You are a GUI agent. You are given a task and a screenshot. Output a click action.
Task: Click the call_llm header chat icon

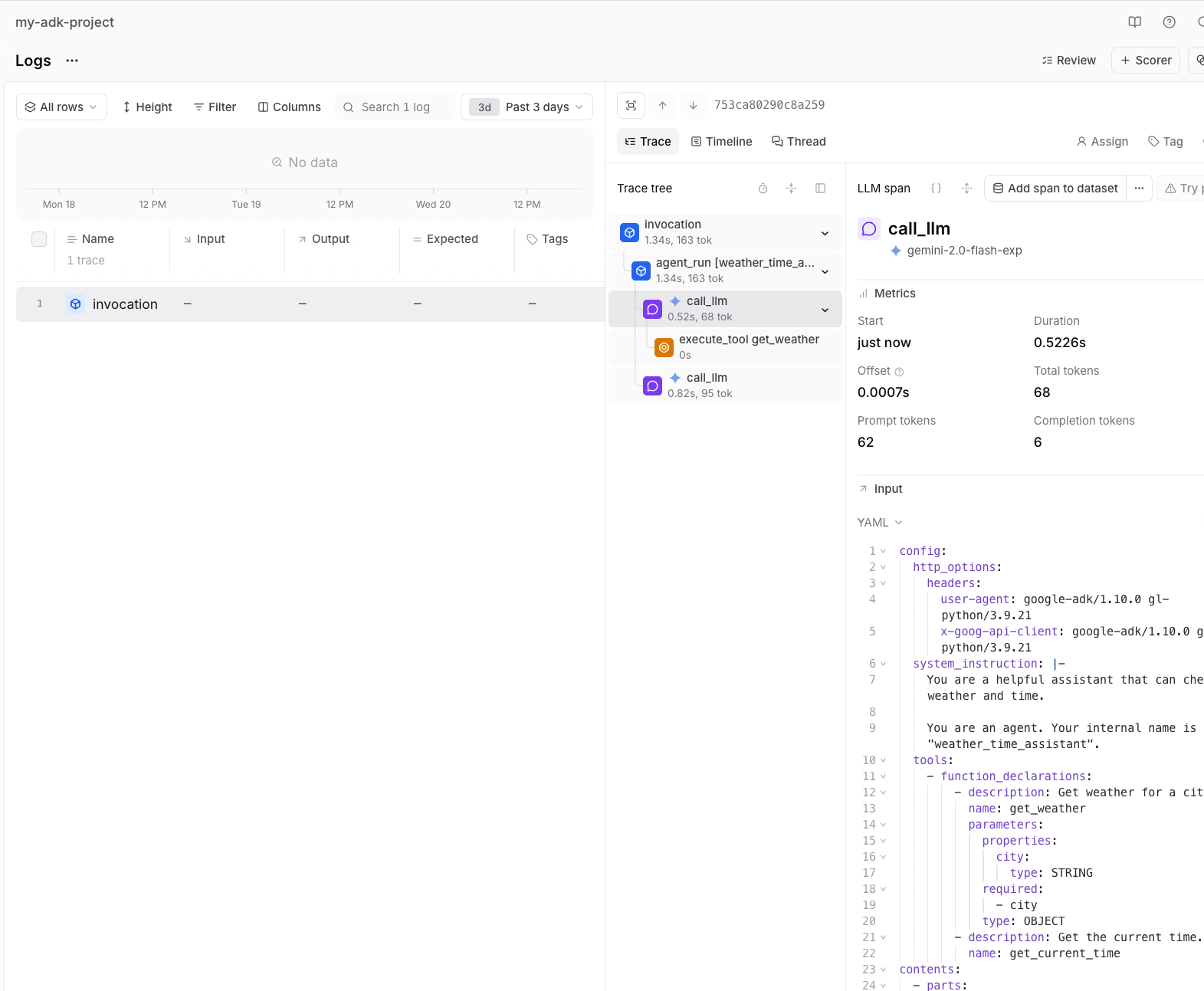click(x=869, y=229)
